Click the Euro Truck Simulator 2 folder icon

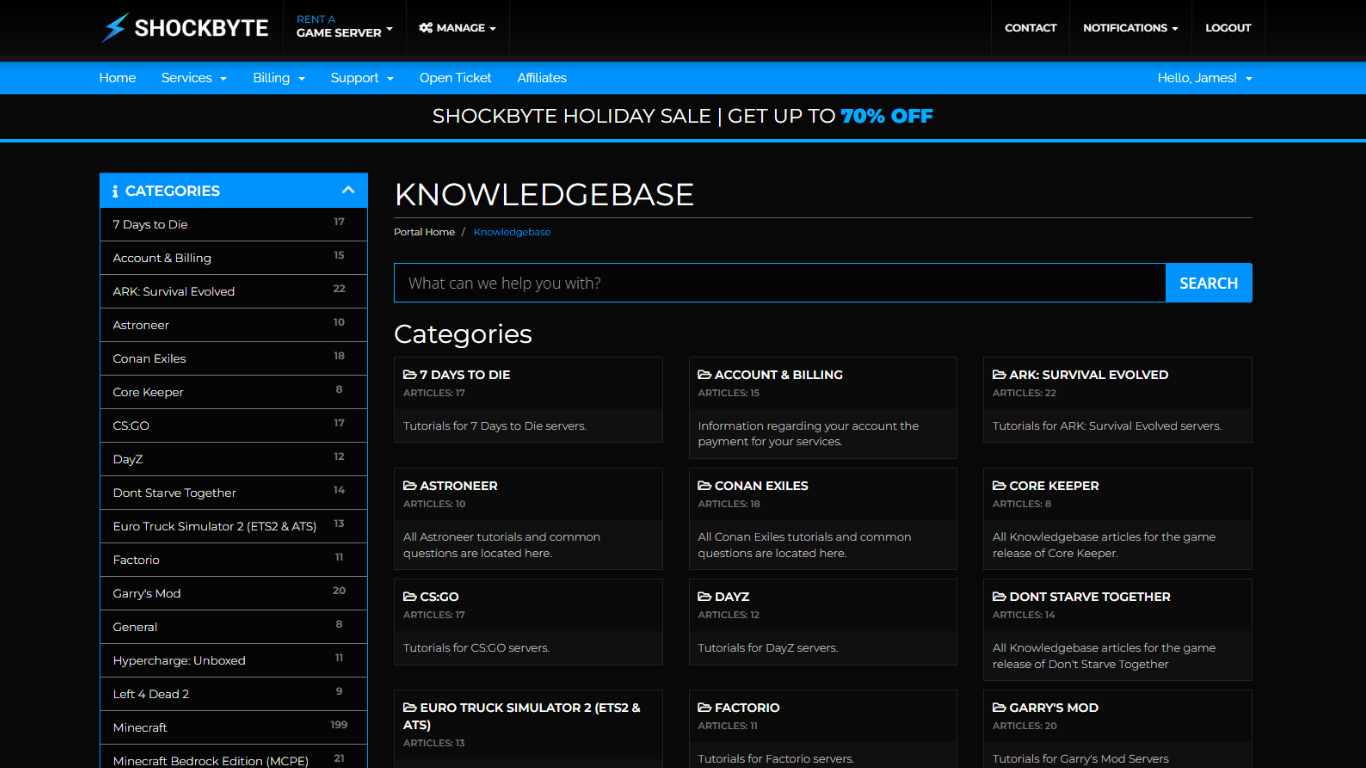(410, 708)
